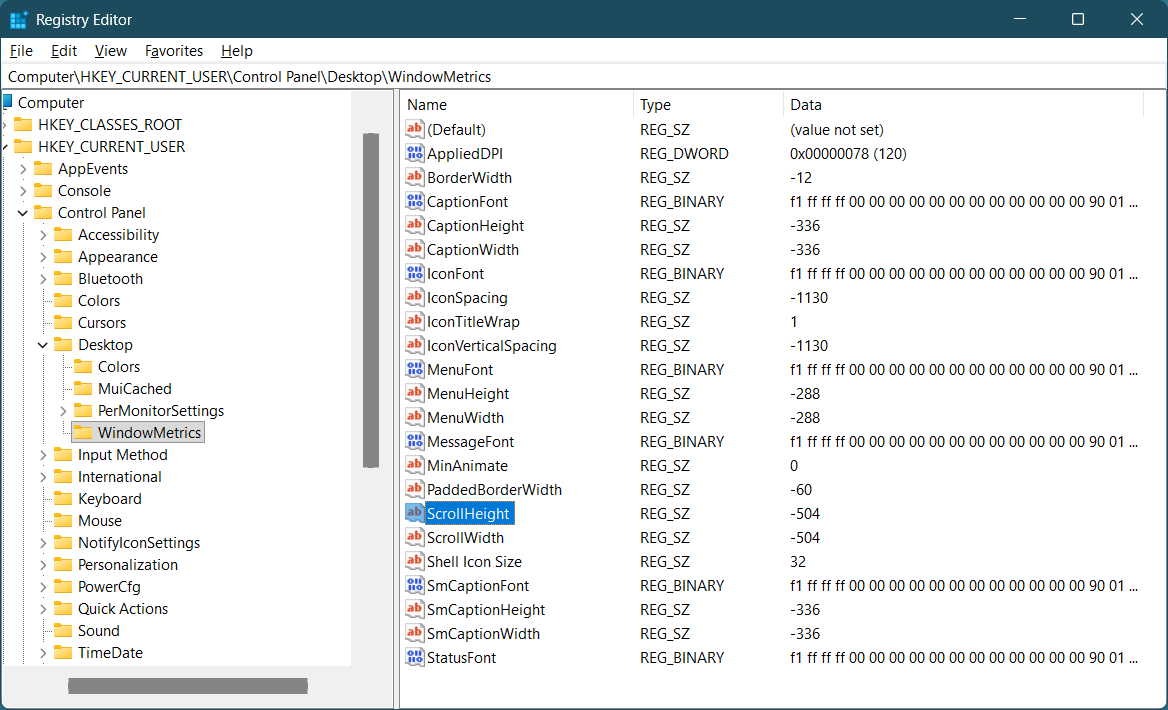Sort values by the Name column header

[x=517, y=105]
